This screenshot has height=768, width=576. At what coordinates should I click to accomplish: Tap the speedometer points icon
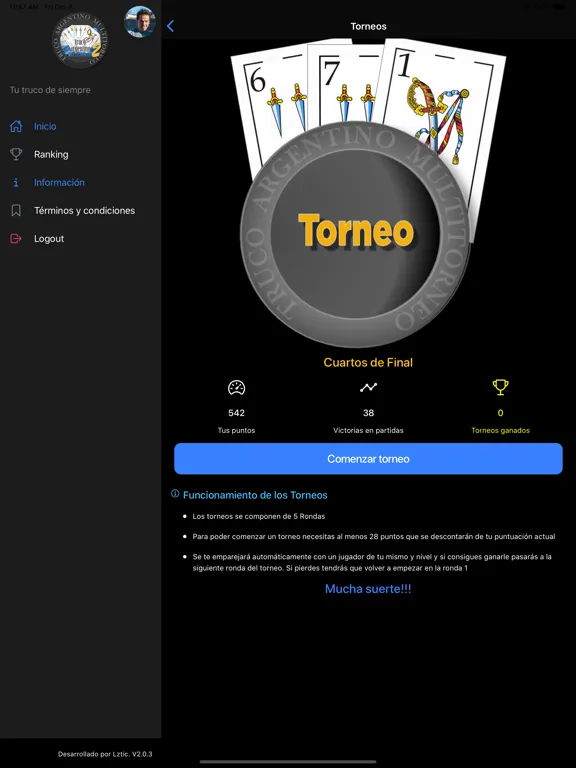tap(237, 387)
